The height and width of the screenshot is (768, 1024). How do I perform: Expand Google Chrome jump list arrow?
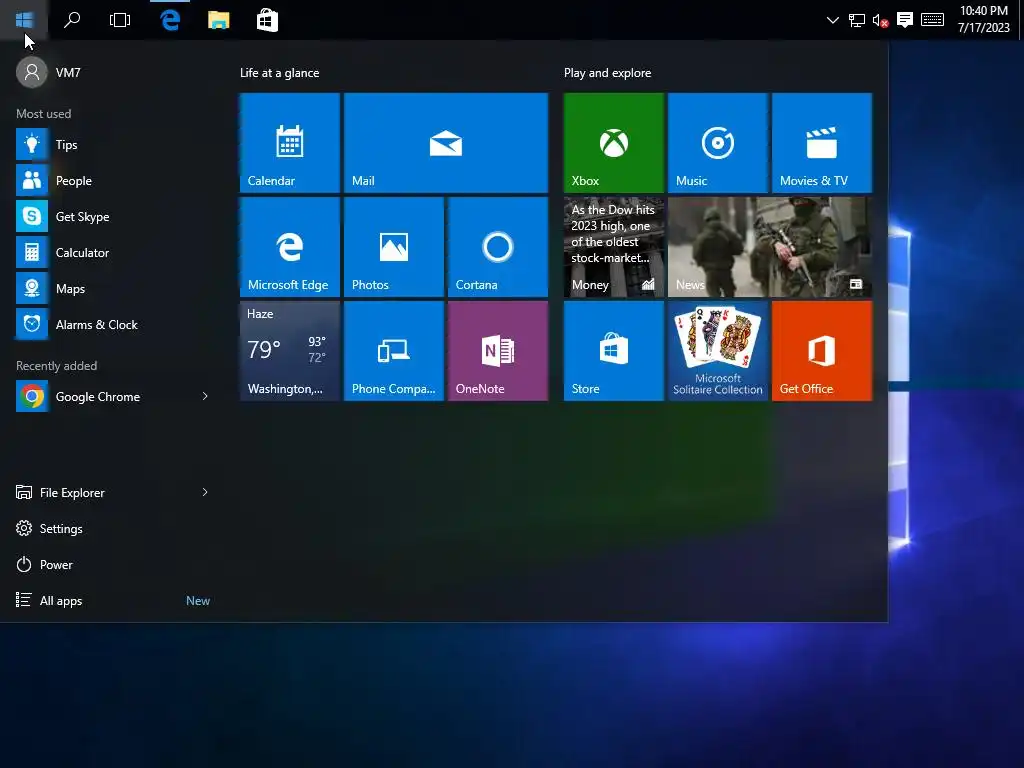pos(205,396)
